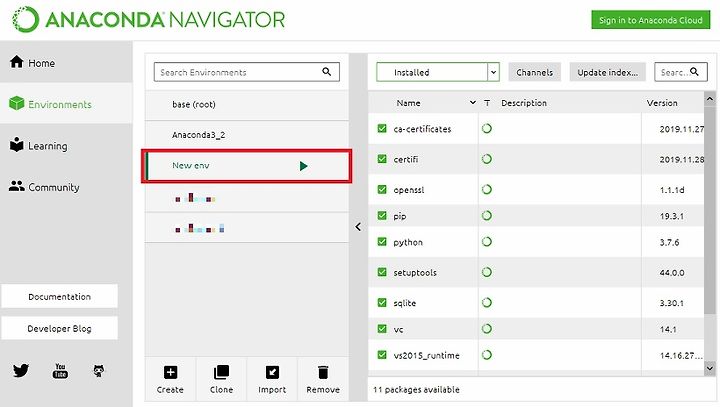Click the Community people icon

[x=17, y=186]
